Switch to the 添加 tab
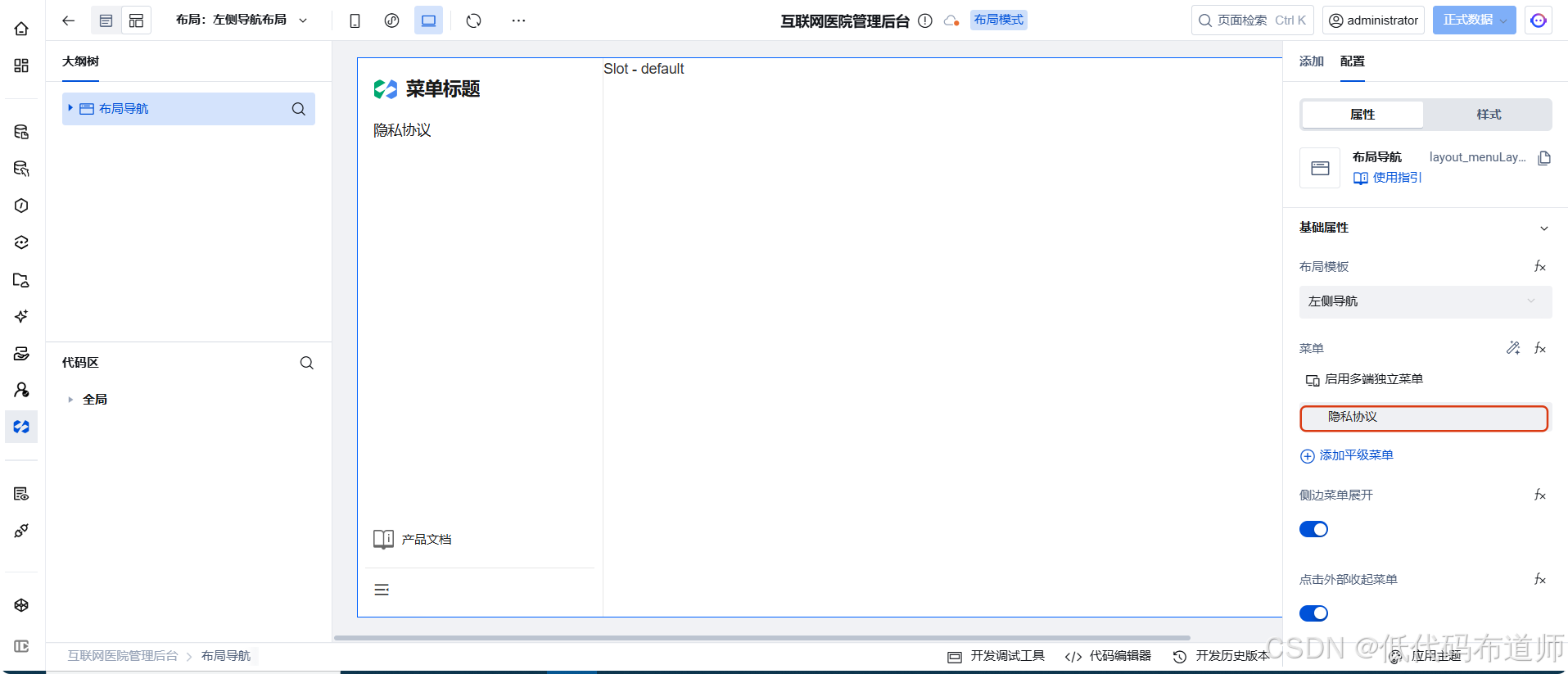 (1311, 61)
